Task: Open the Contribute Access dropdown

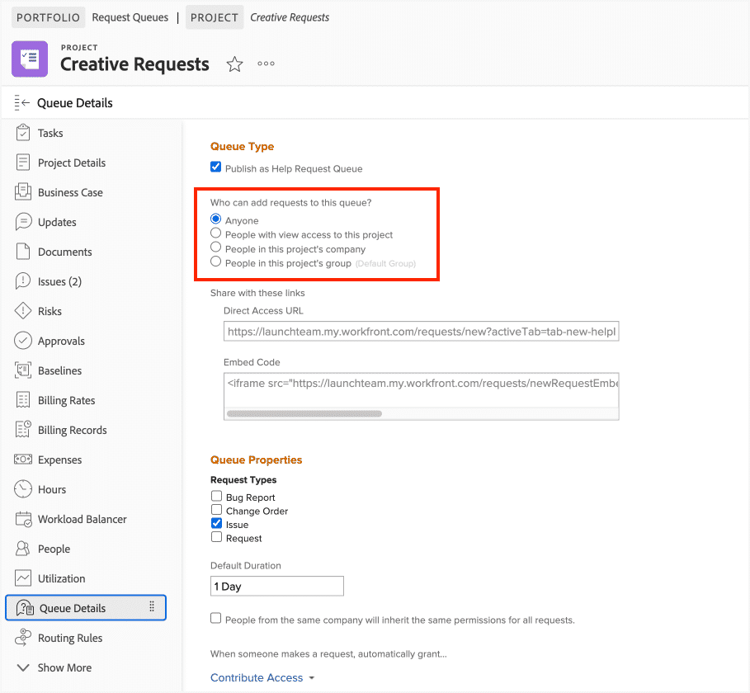Action: pyautogui.click(x=262, y=678)
